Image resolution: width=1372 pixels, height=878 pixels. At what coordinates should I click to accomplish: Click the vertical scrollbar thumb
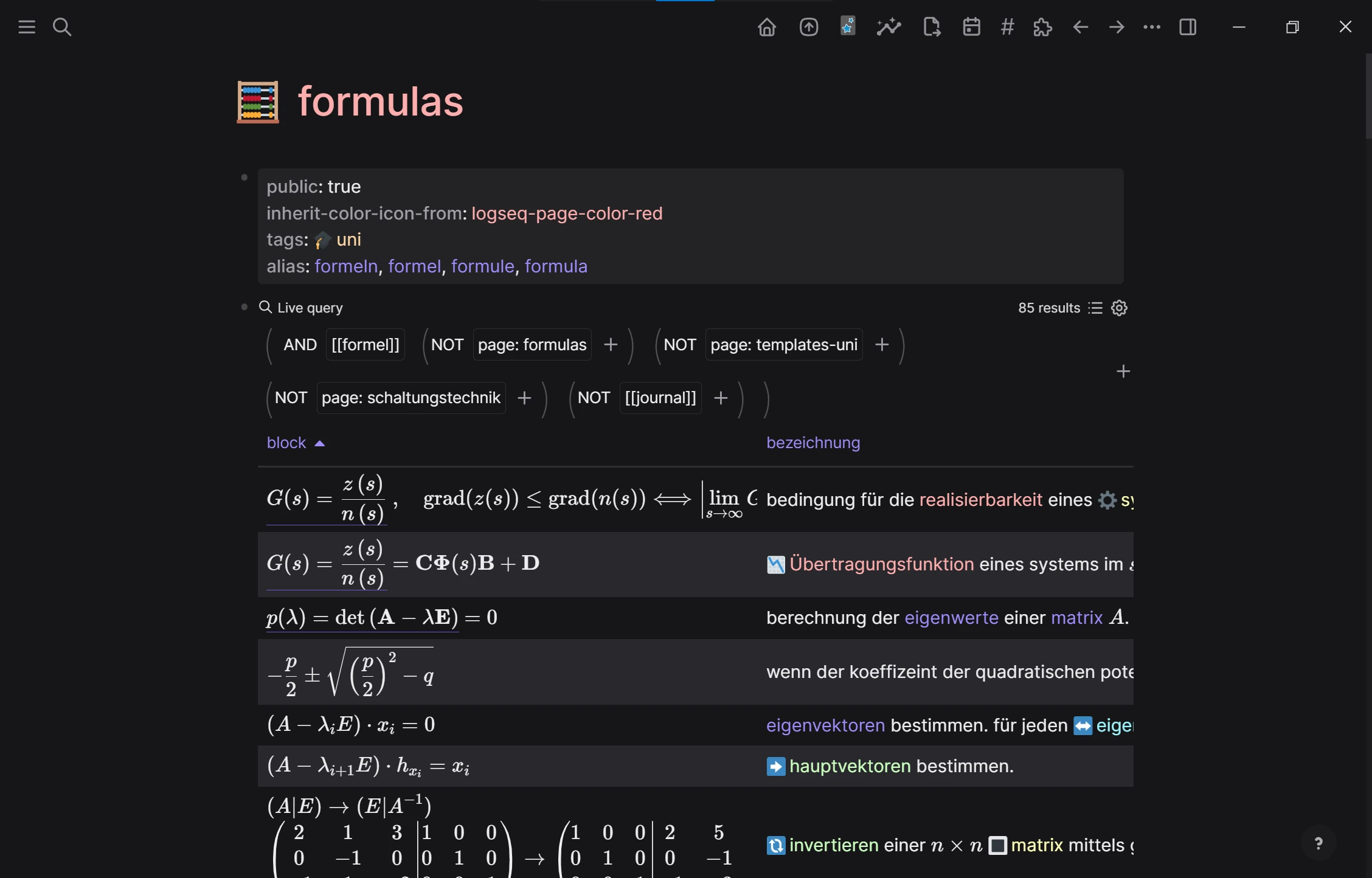[1368, 97]
